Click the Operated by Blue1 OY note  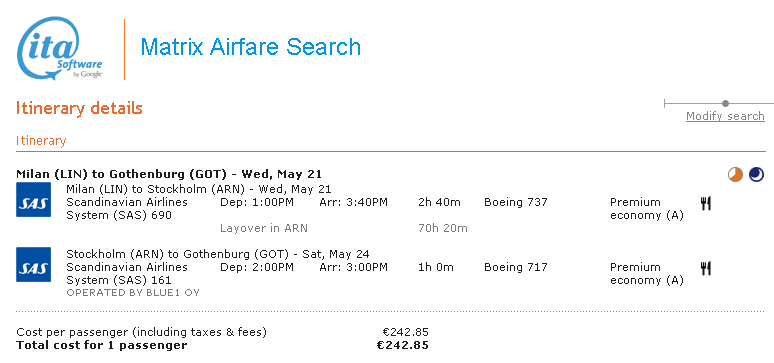(x=133, y=292)
